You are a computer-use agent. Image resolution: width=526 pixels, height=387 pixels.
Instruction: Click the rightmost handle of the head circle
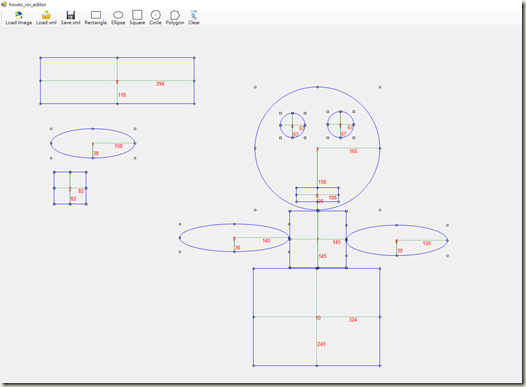click(x=380, y=148)
